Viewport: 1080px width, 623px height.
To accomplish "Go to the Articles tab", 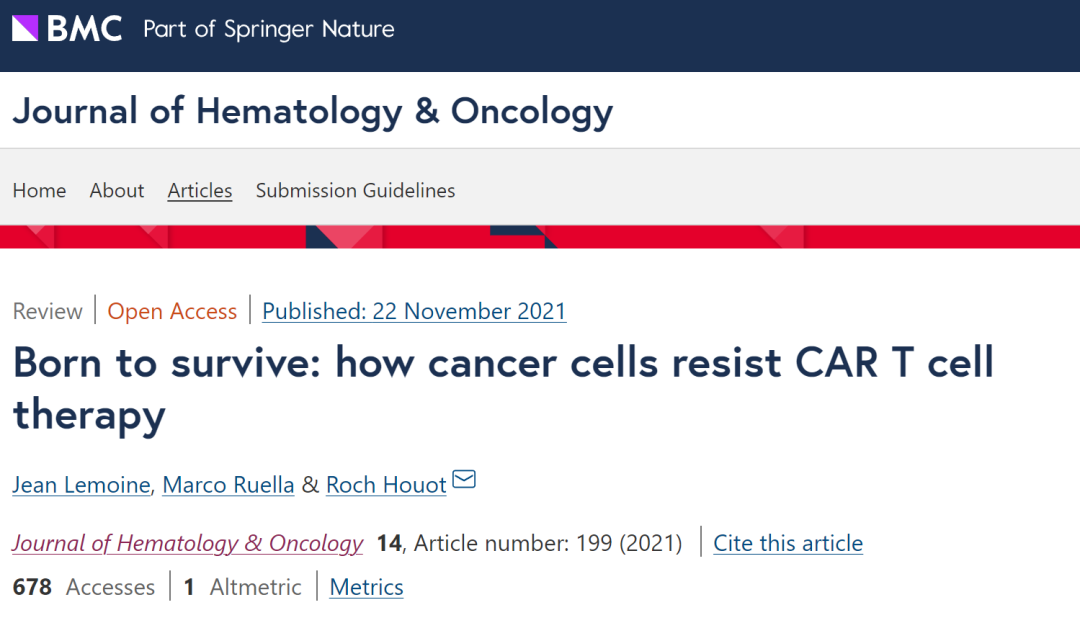I will tap(200, 191).
